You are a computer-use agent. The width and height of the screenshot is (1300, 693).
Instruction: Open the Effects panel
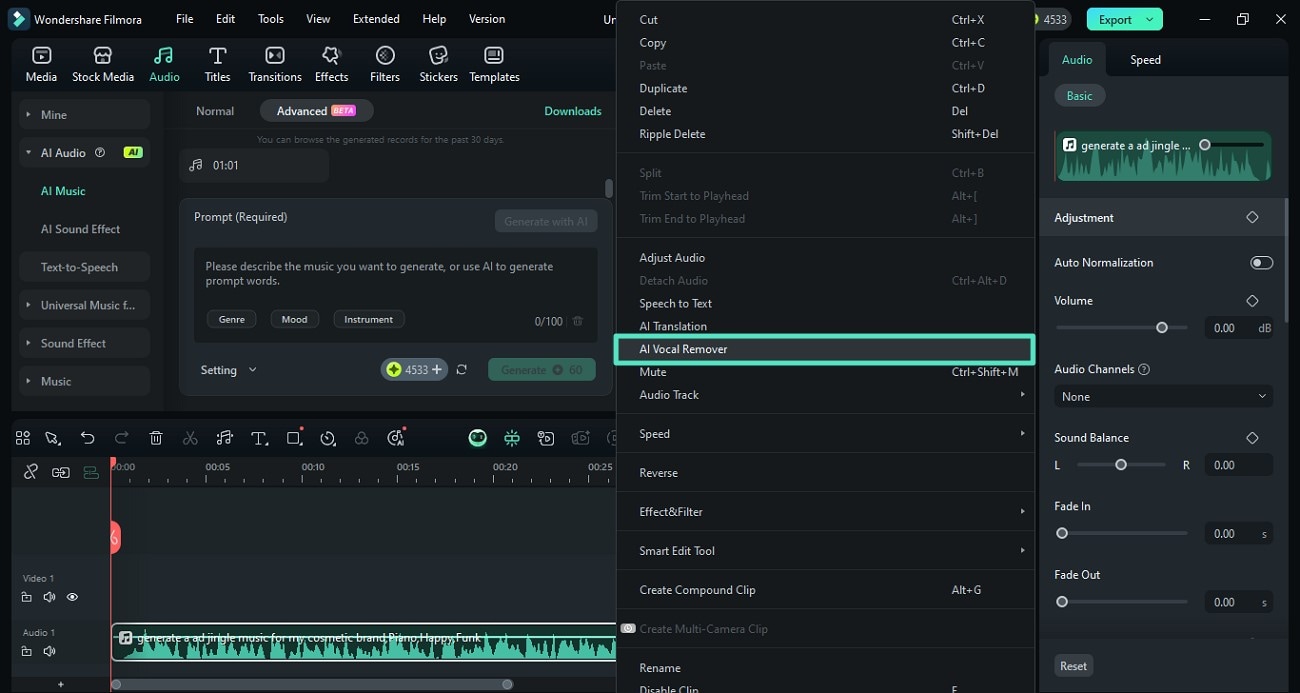click(x=331, y=64)
